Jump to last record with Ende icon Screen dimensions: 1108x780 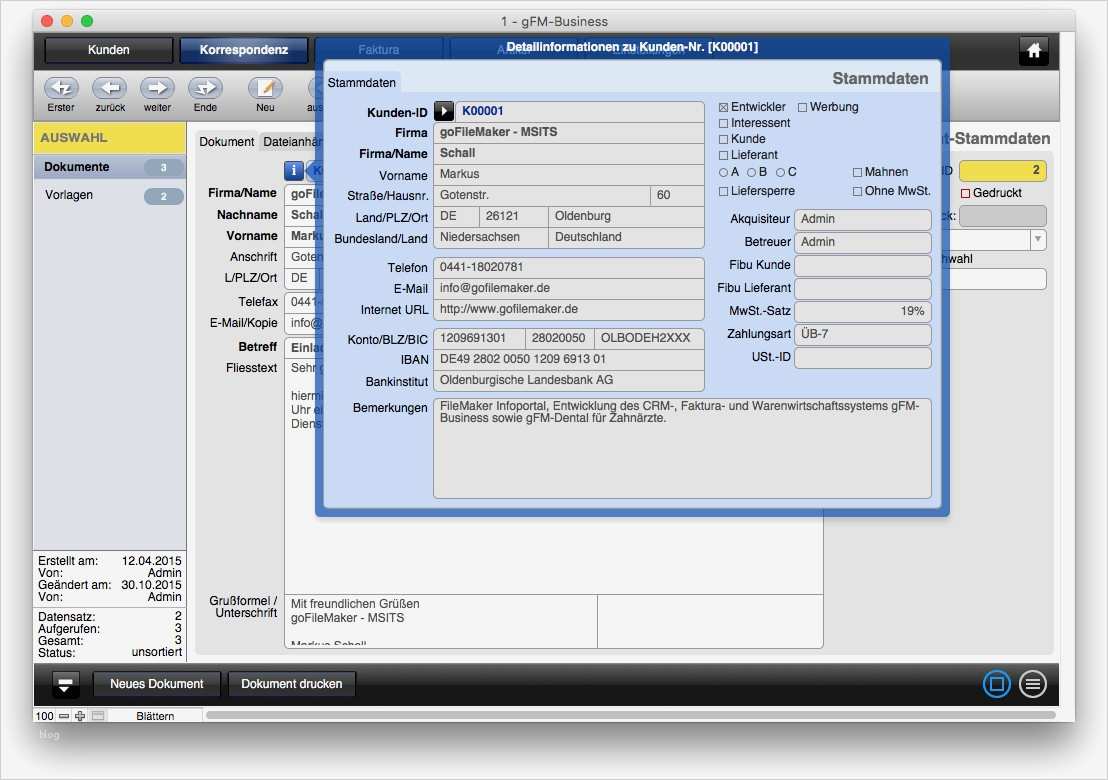tap(206, 88)
